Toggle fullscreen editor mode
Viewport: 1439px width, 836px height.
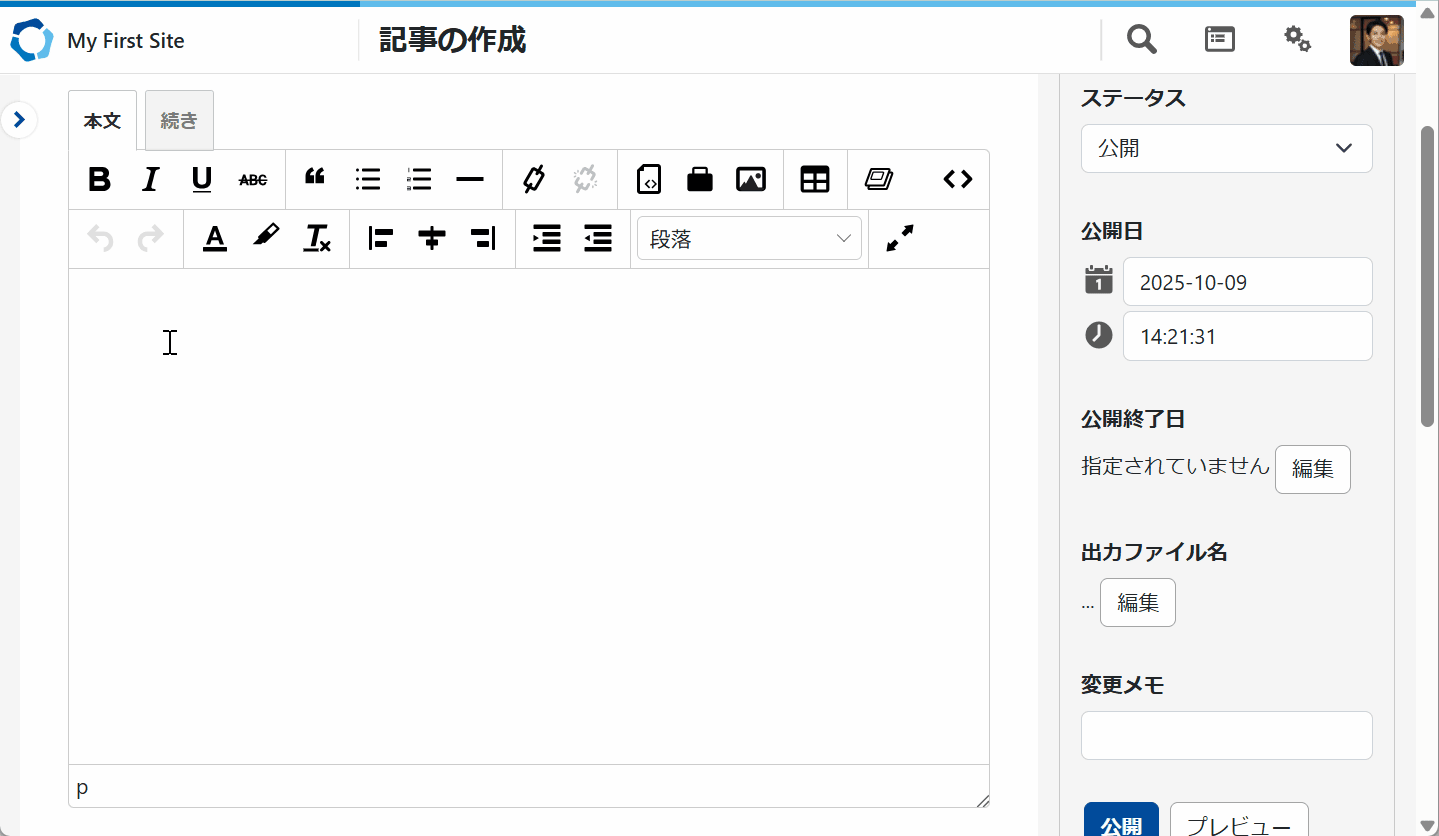pos(900,238)
